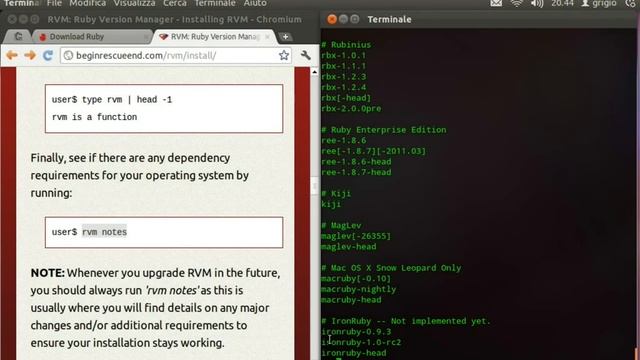Open the mail indicator icon
The width and height of the screenshot is (640, 360).
point(496,4)
